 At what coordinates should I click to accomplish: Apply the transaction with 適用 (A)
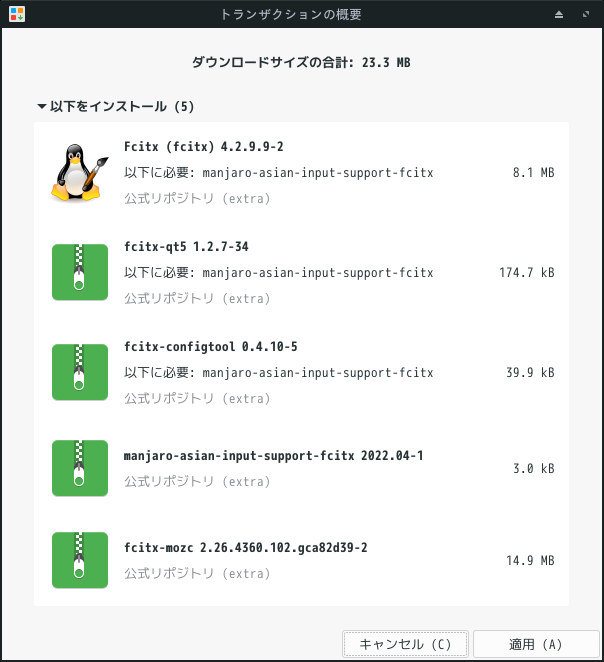(x=536, y=644)
